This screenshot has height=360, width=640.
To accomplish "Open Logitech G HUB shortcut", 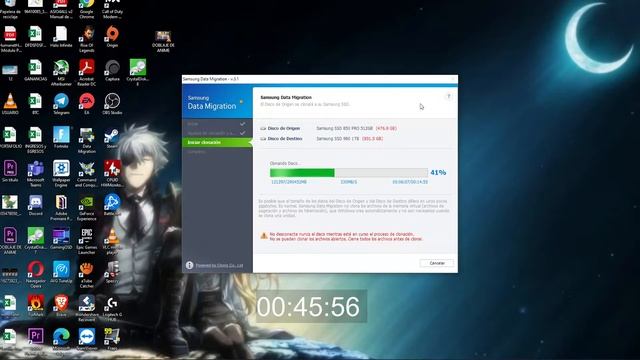I will tap(112, 309).
